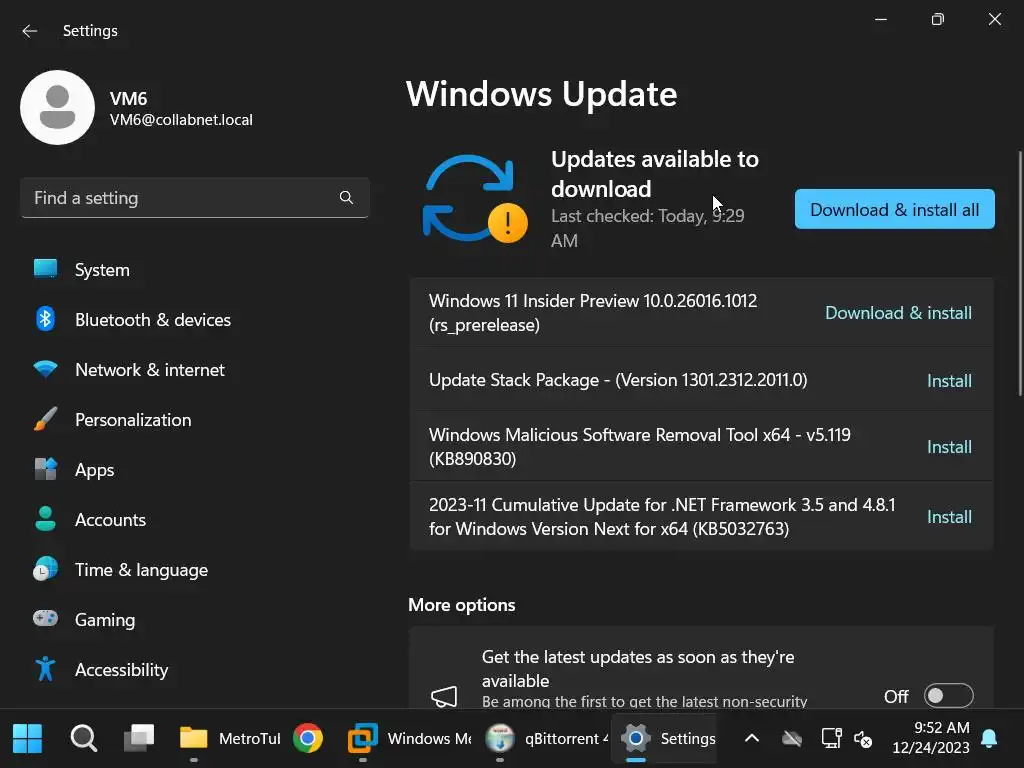Click the vertical scrollbar in Settings
Image resolution: width=1024 pixels, height=768 pixels.
(1020, 273)
